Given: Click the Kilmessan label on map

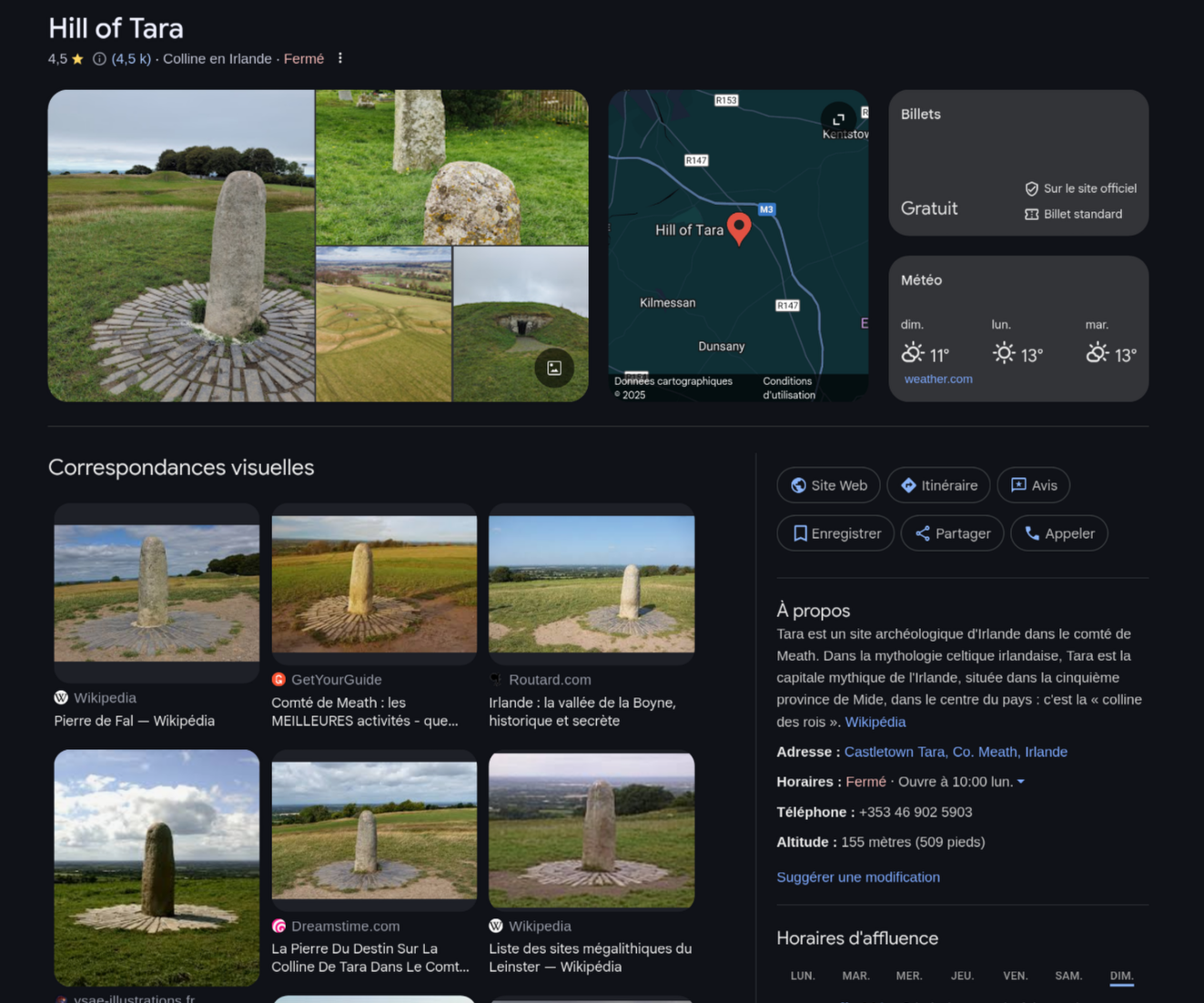Looking at the screenshot, I should click(668, 303).
